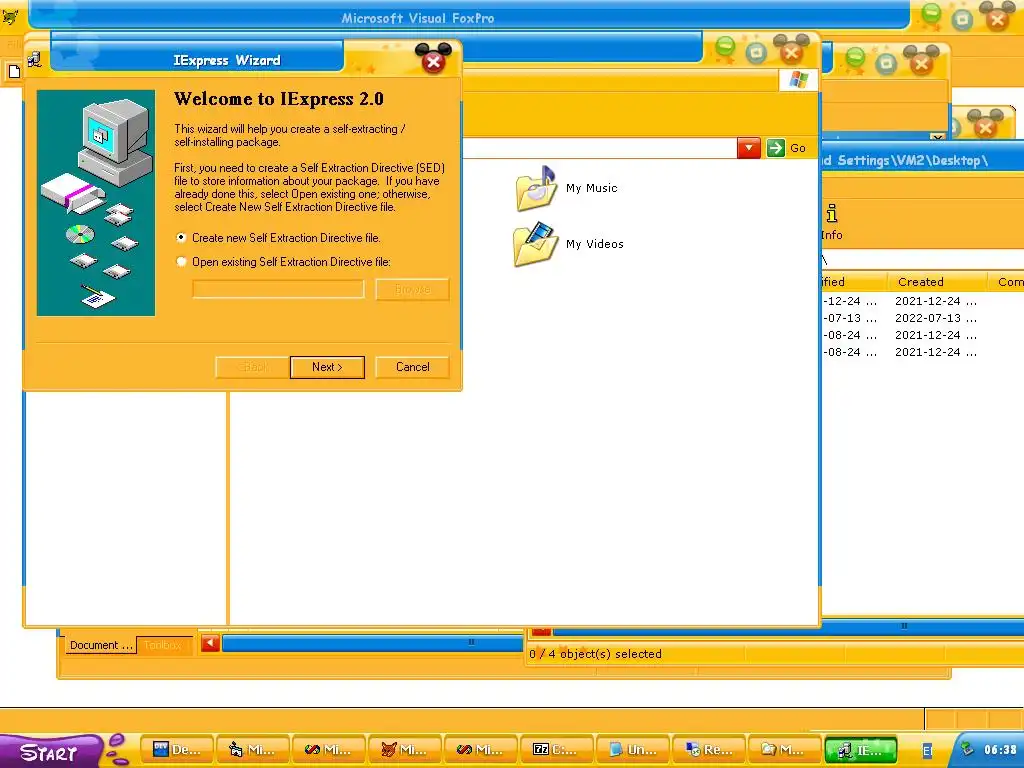1024x768 pixels.
Task: Click the My Videos label
Action: 595,244
